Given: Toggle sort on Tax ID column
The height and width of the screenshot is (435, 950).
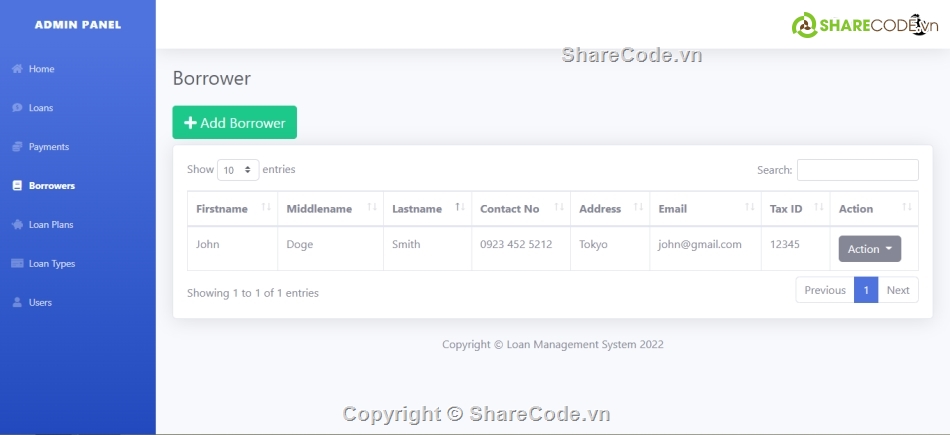Looking at the screenshot, I should [818, 208].
